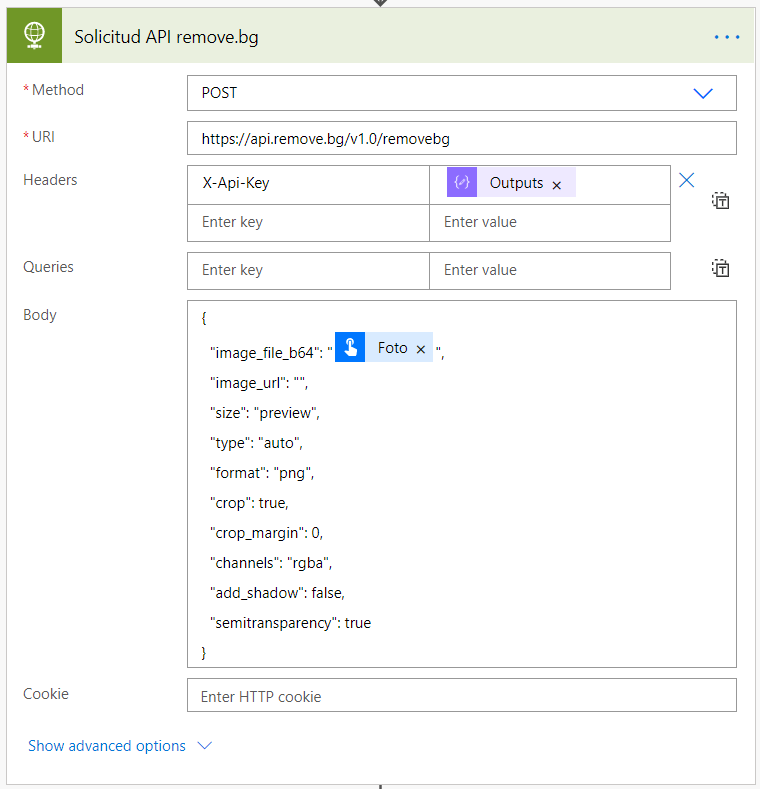This screenshot has height=789, width=760.
Task: Remove the Foto token from body
Action: coord(421,349)
